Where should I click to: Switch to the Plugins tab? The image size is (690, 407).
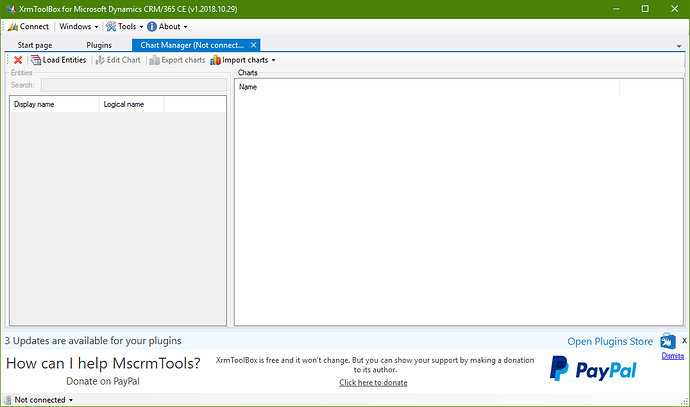coord(99,45)
